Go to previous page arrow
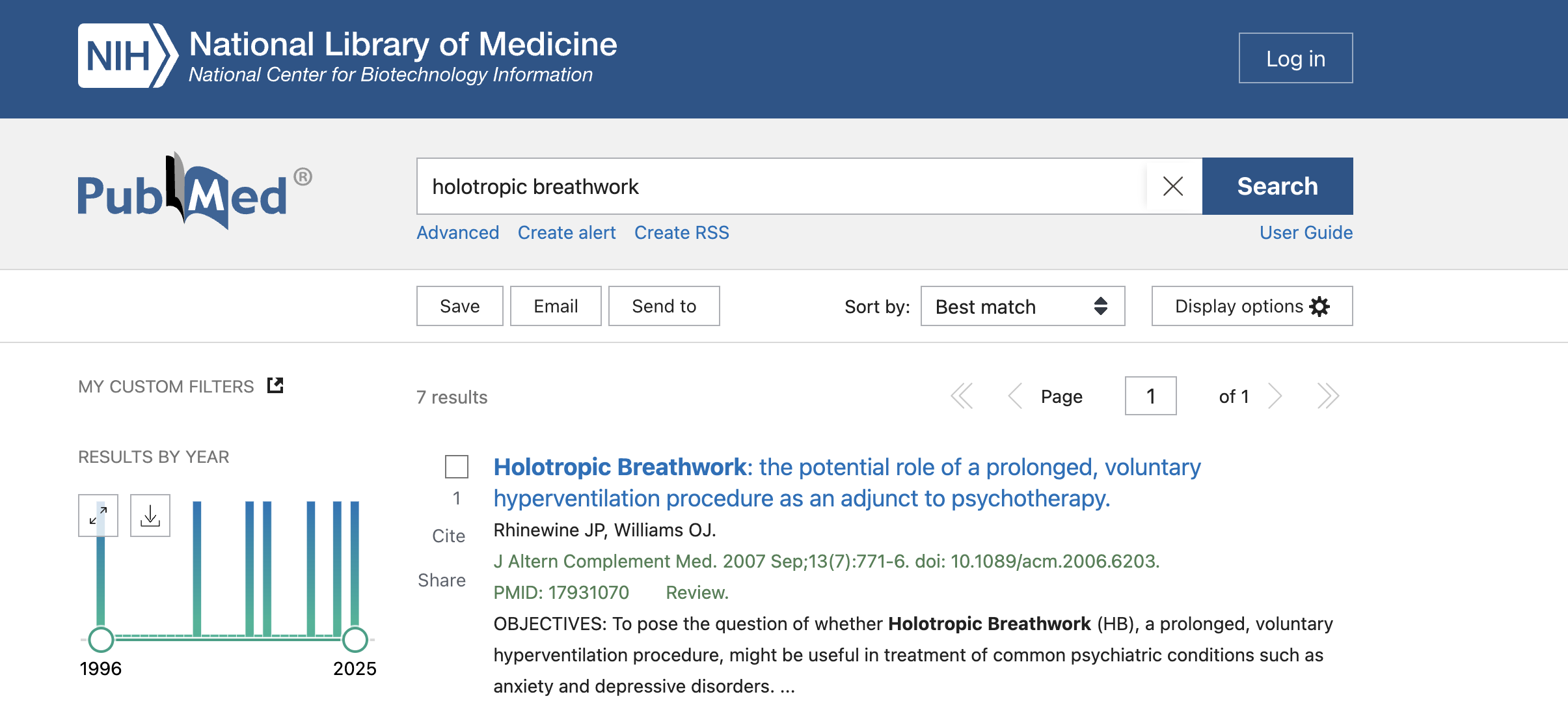The width and height of the screenshot is (1568, 703). [x=1015, y=396]
